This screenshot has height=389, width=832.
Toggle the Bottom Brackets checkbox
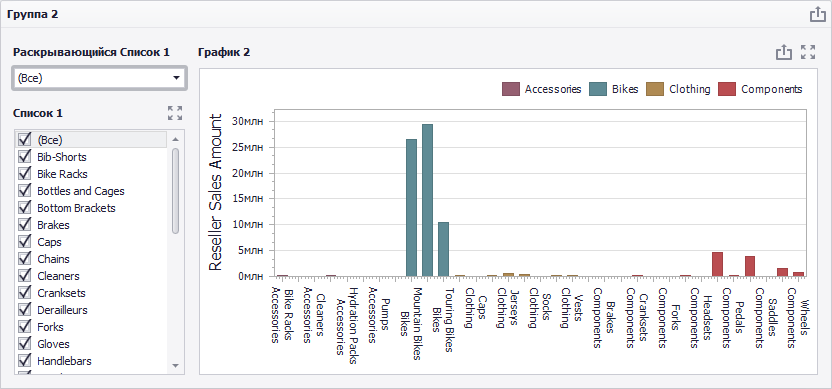pyautogui.click(x=24, y=208)
